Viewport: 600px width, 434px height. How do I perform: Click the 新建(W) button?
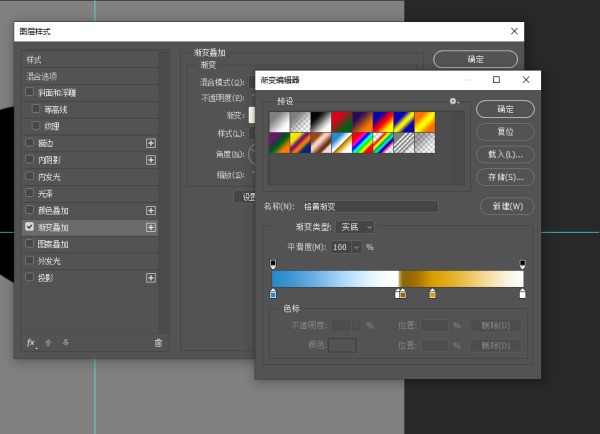(507, 206)
